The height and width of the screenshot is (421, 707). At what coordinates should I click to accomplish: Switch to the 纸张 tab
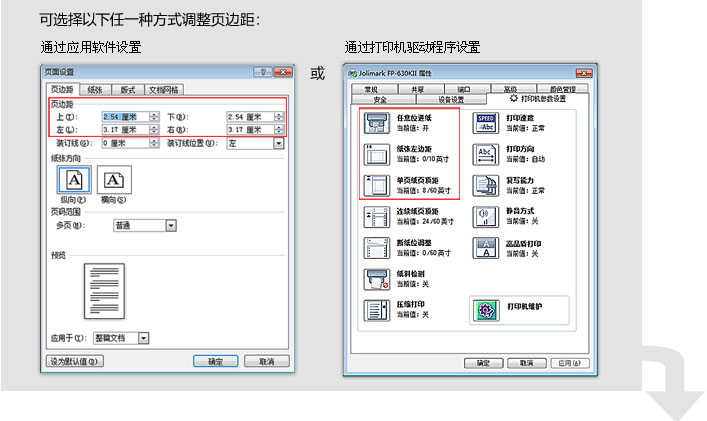click(95, 90)
